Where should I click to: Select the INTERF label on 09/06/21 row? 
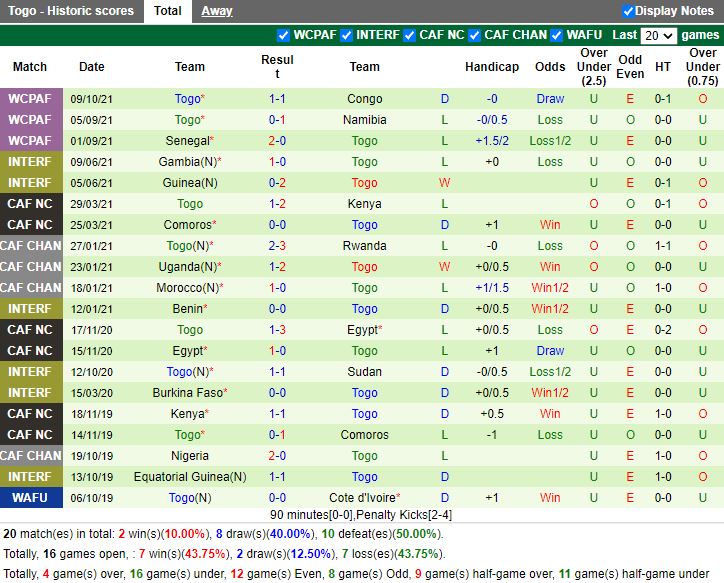[x=31, y=162]
